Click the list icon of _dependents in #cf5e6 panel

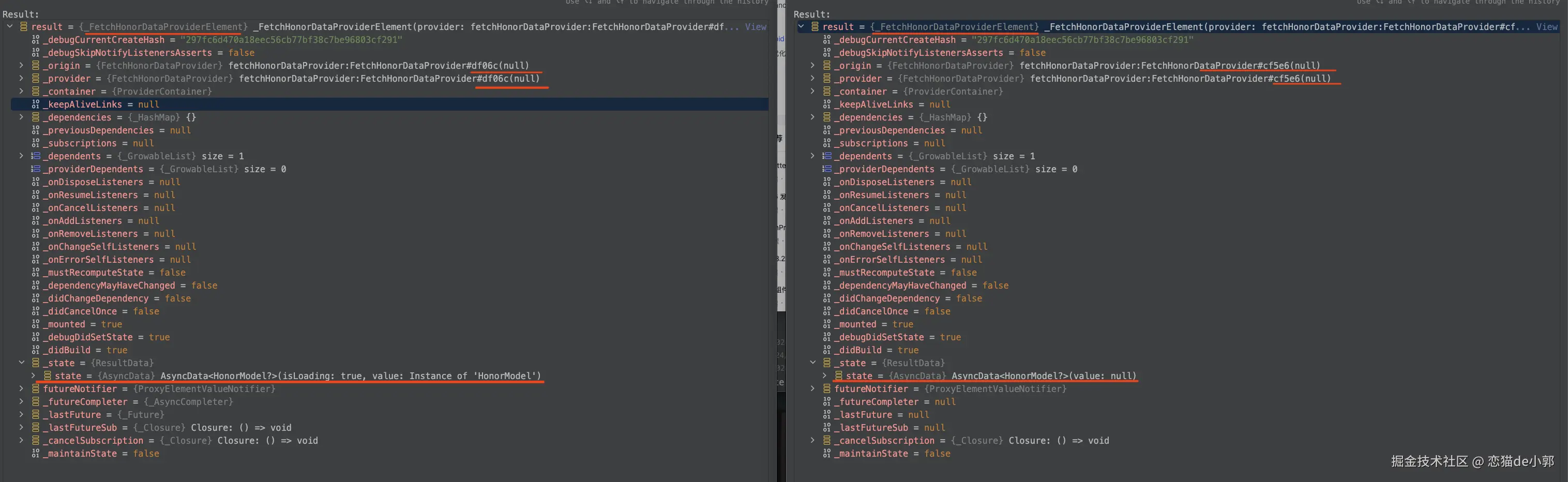tap(826, 156)
